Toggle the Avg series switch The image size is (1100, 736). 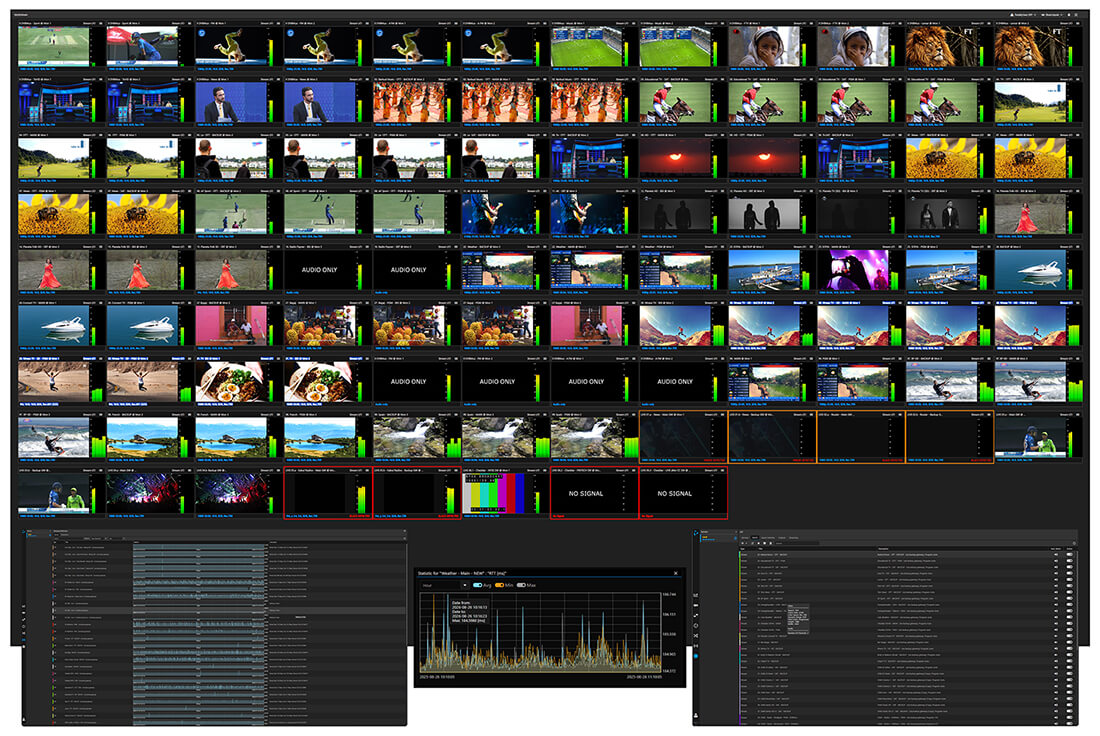click(x=477, y=585)
